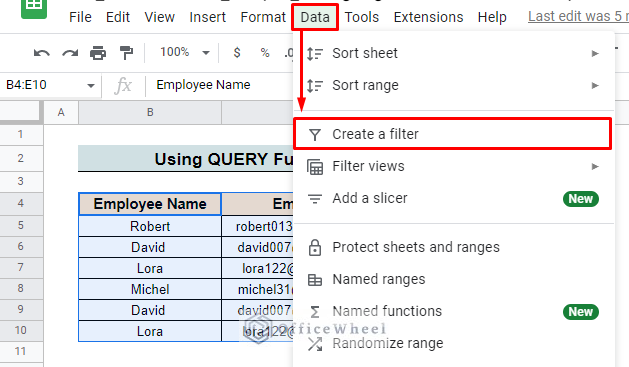Apply percent format with % icon
Screen dimensions: 629x367
(265, 53)
